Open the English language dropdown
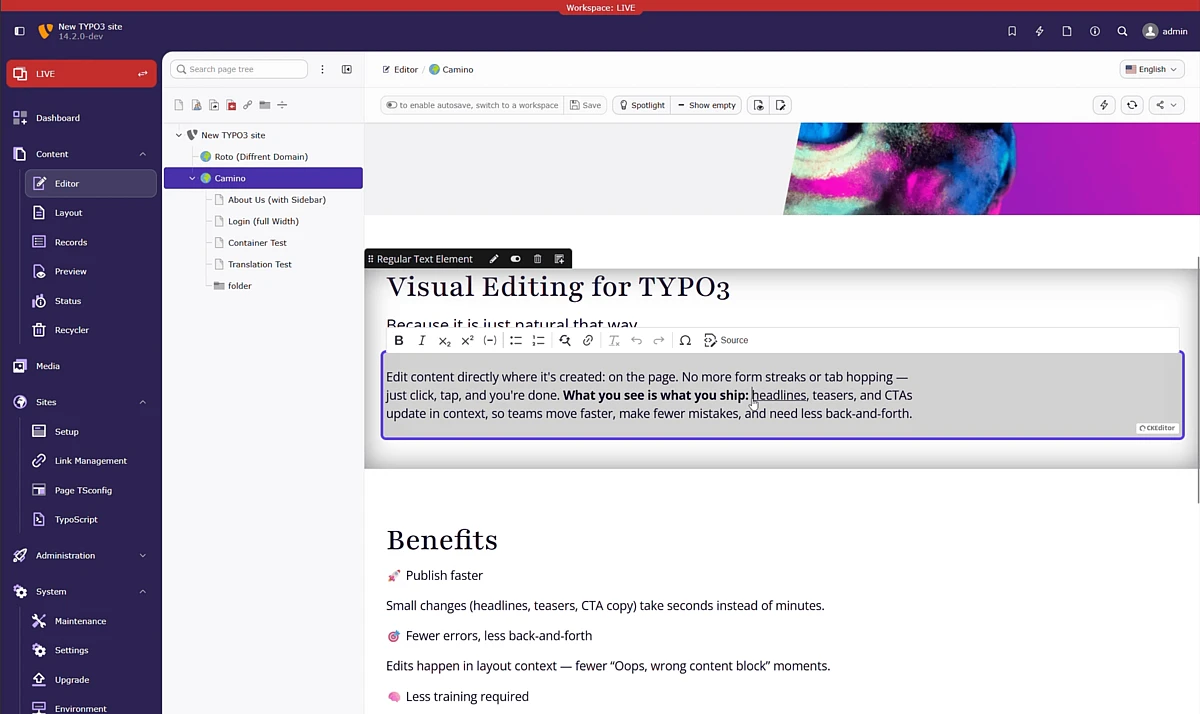 (x=1152, y=69)
